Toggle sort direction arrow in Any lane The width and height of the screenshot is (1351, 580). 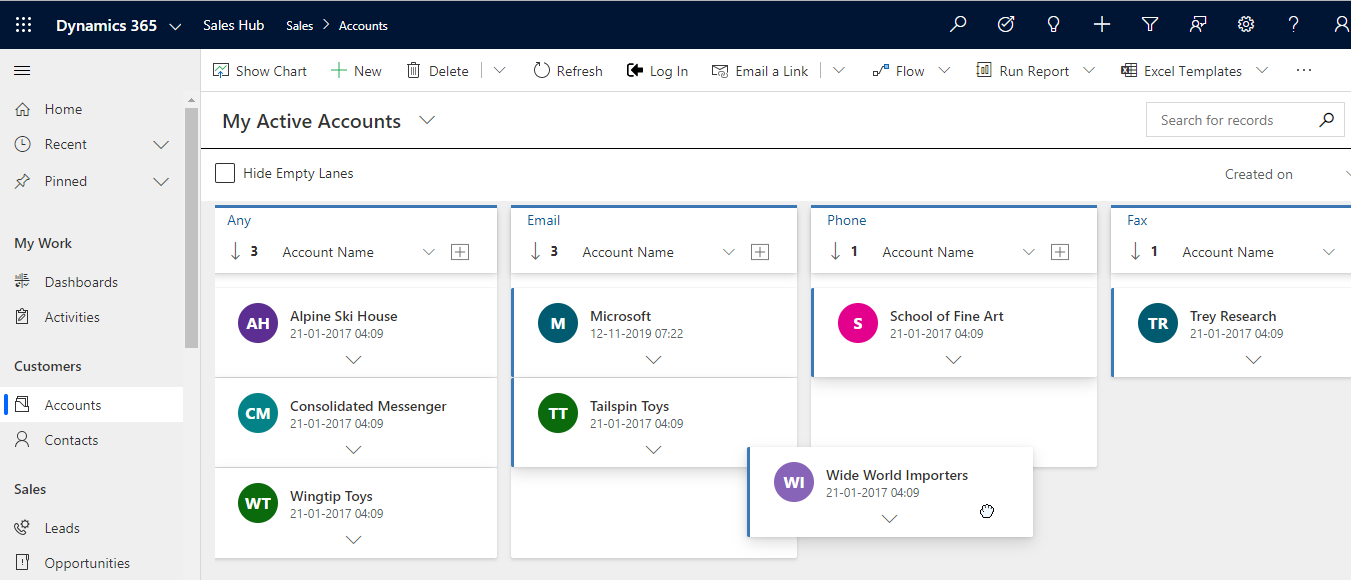tap(236, 252)
